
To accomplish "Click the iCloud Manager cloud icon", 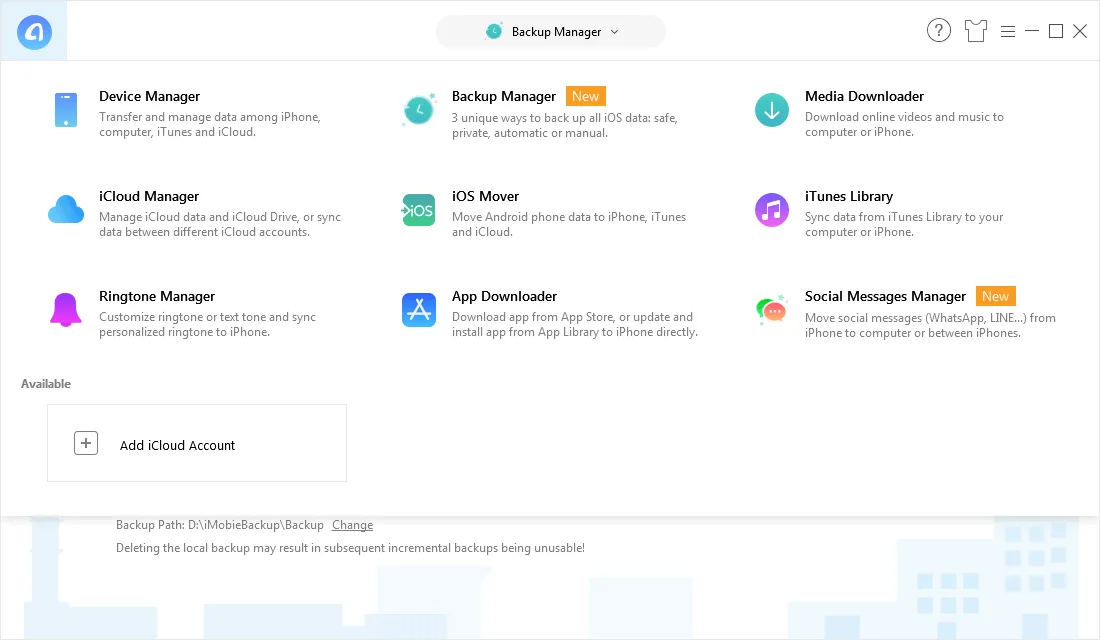I will click(66, 210).
